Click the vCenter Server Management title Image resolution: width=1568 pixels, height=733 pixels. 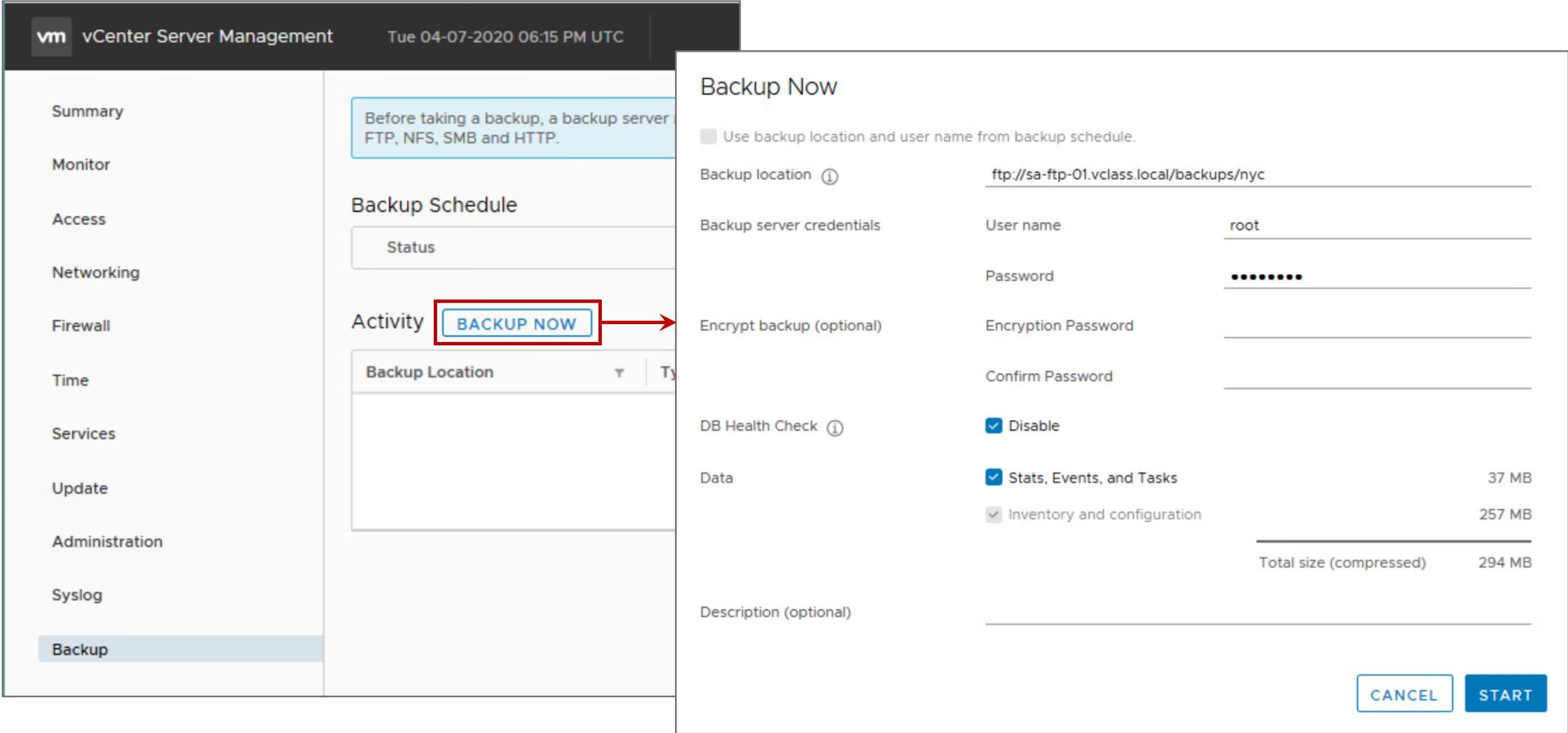(x=208, y=36)
